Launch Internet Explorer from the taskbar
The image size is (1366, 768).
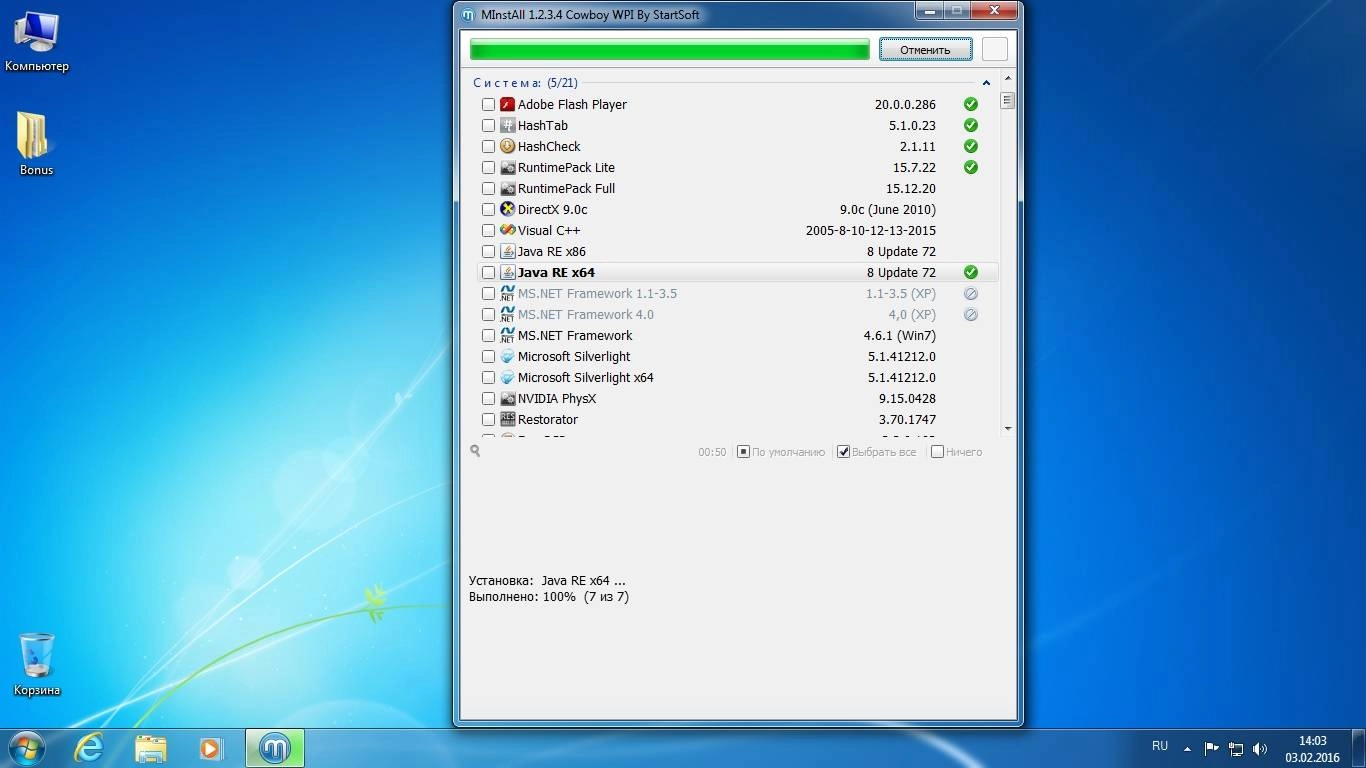point(89,748)
